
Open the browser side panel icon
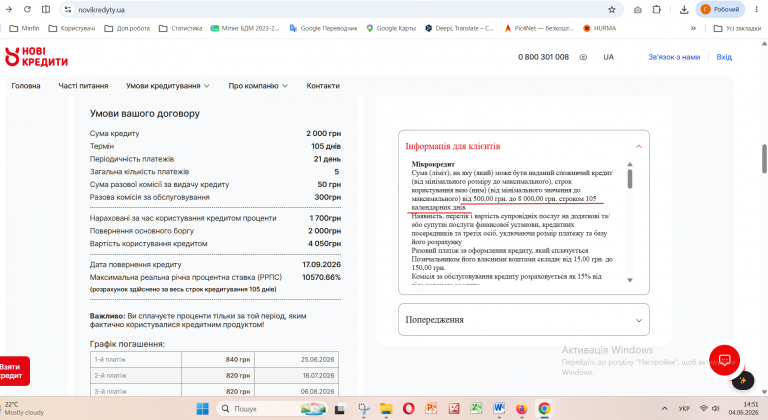[x=46, y=9]
